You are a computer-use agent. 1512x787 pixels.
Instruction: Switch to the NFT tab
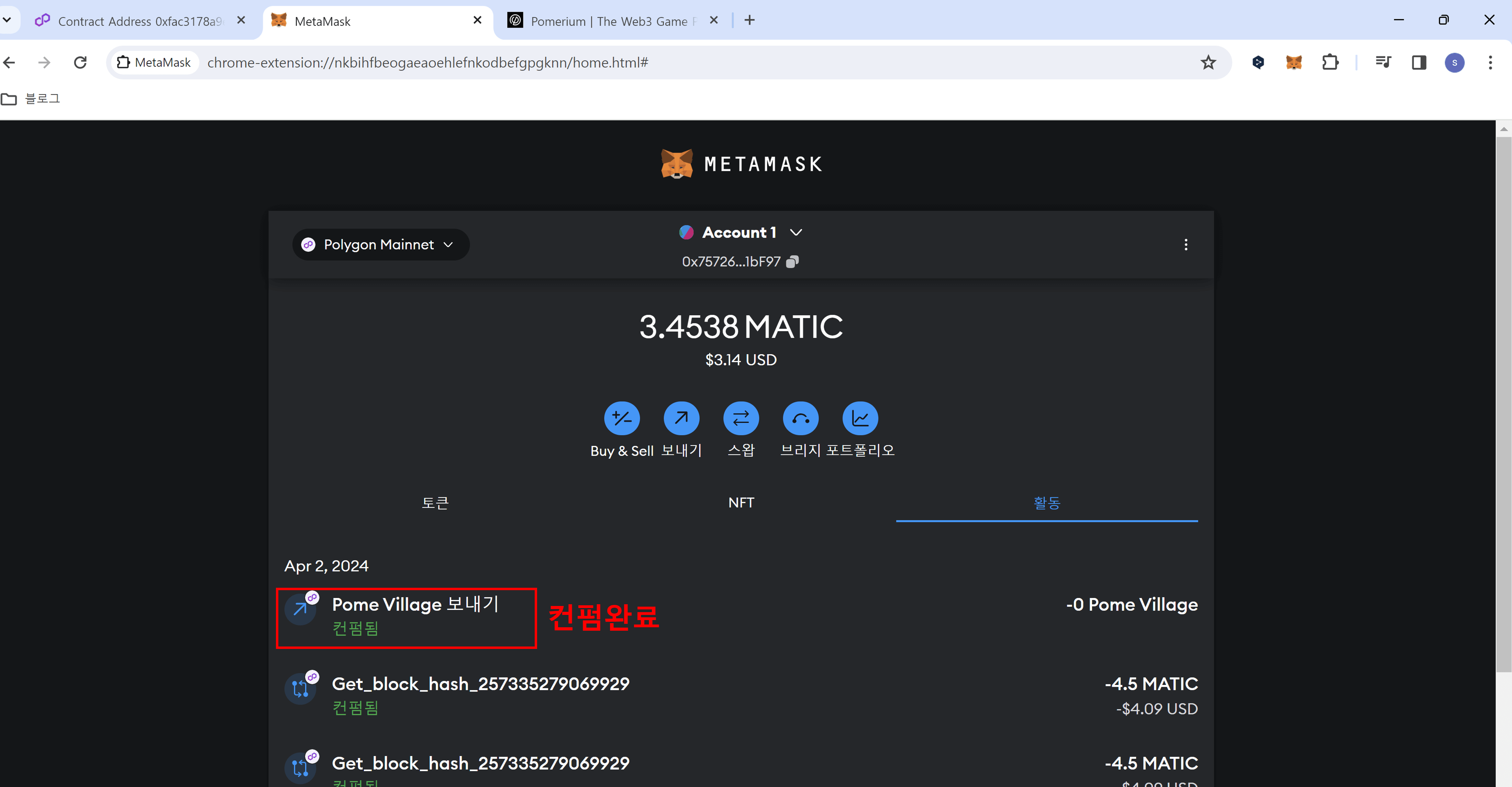741,502
